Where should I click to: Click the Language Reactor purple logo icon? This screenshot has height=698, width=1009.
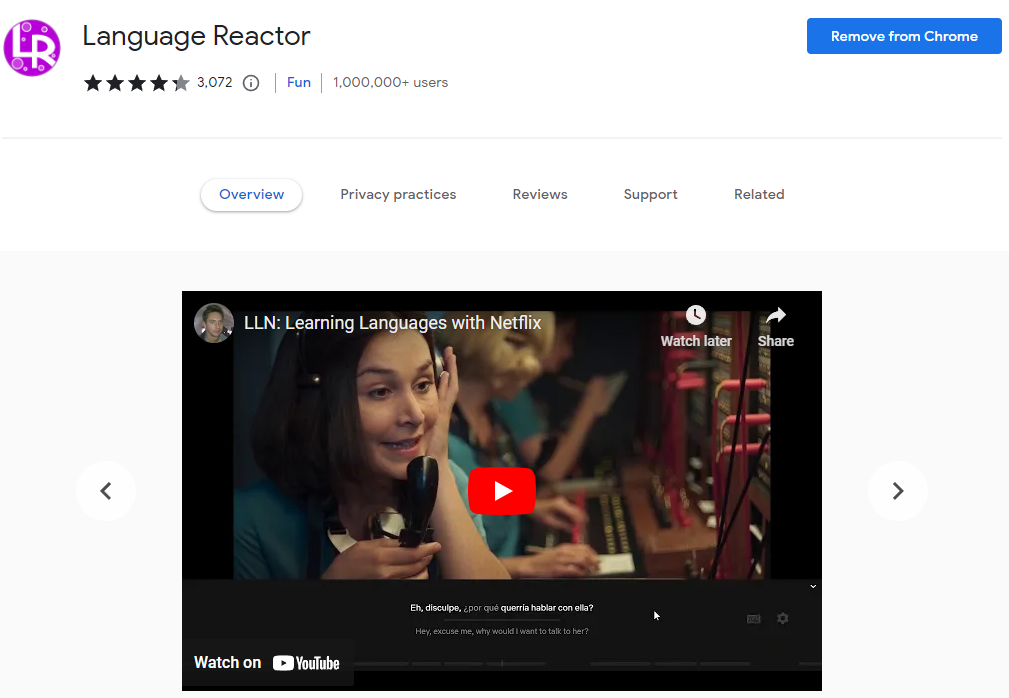point(32,48)
